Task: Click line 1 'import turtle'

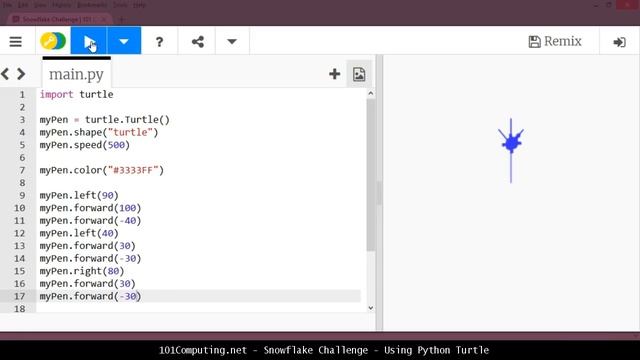Action: point(76,94)
